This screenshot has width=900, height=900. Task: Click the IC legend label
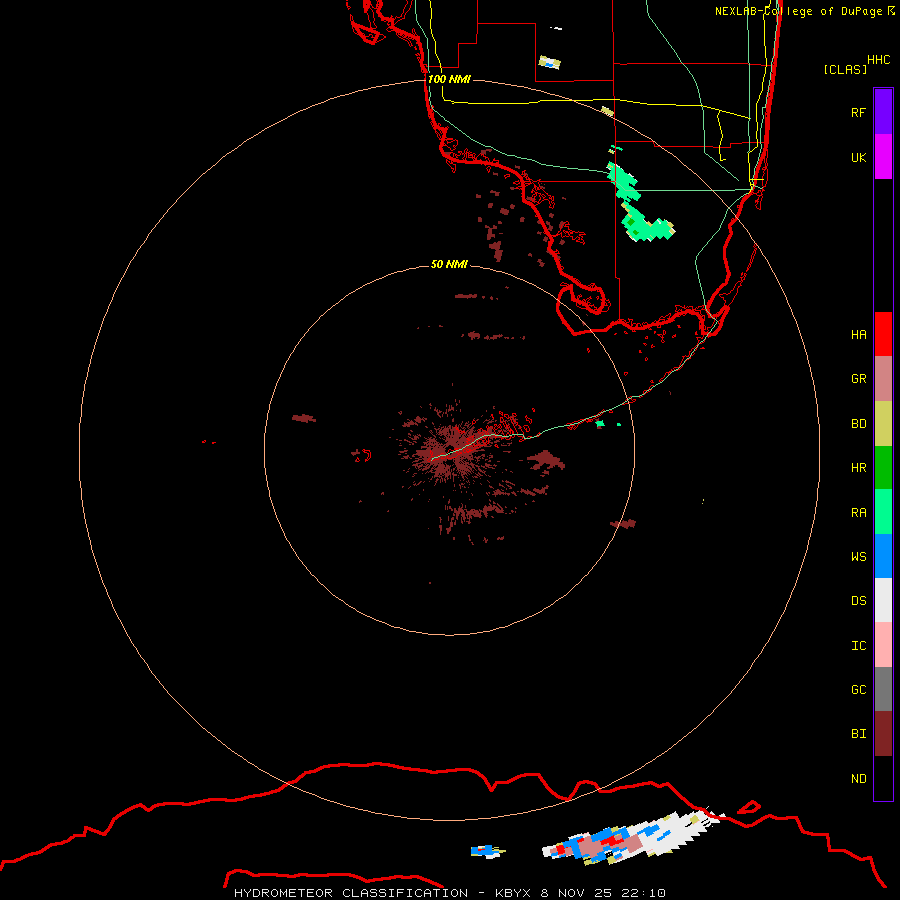point(858,646)
